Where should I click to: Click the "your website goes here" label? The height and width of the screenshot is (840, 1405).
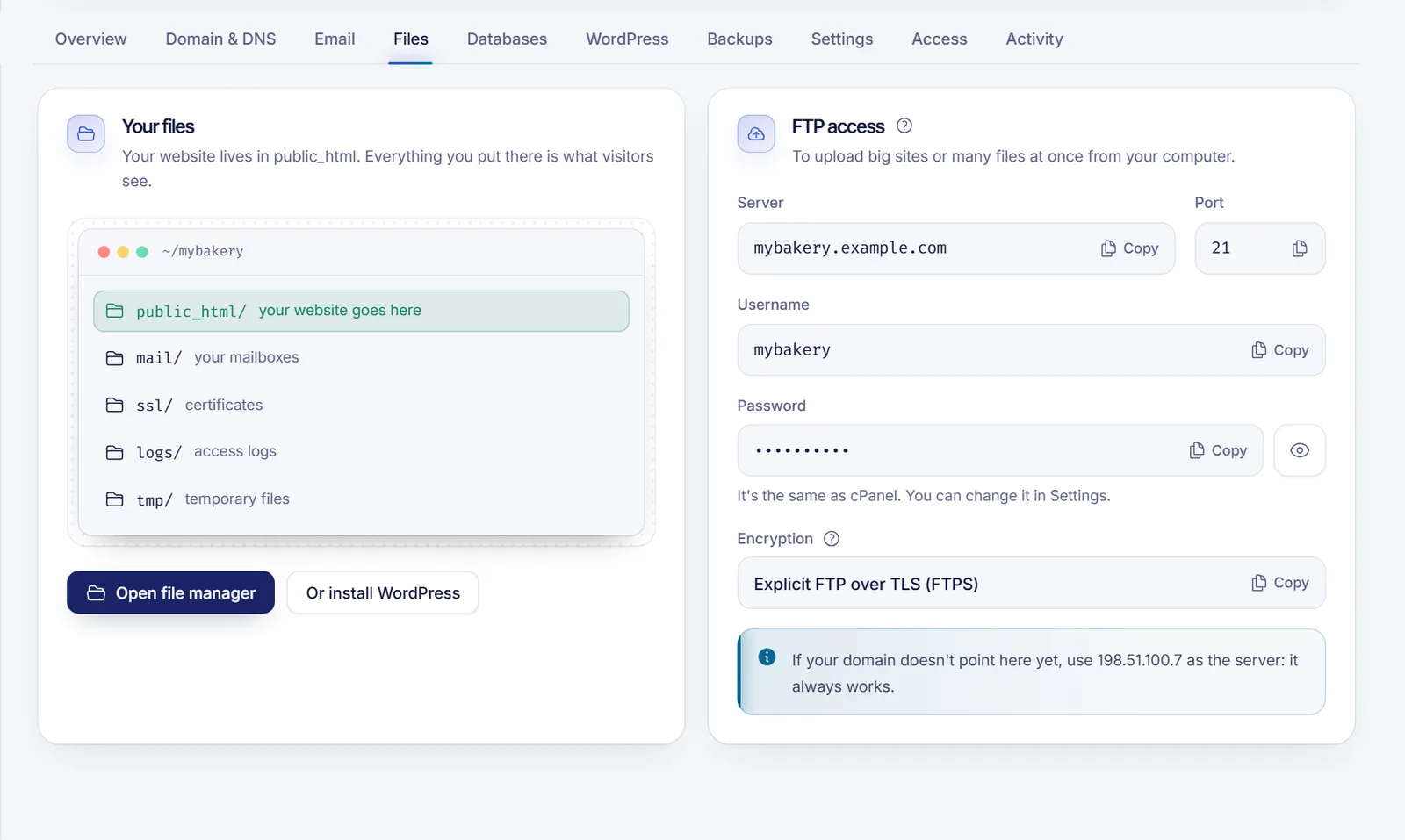pos(340,311)
